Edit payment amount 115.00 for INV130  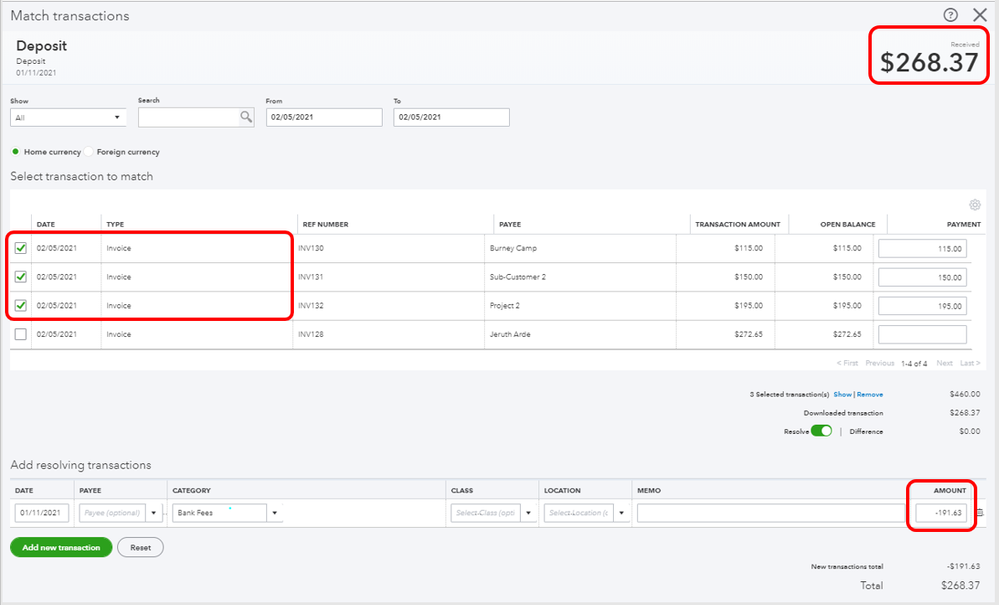pos(922,248)
